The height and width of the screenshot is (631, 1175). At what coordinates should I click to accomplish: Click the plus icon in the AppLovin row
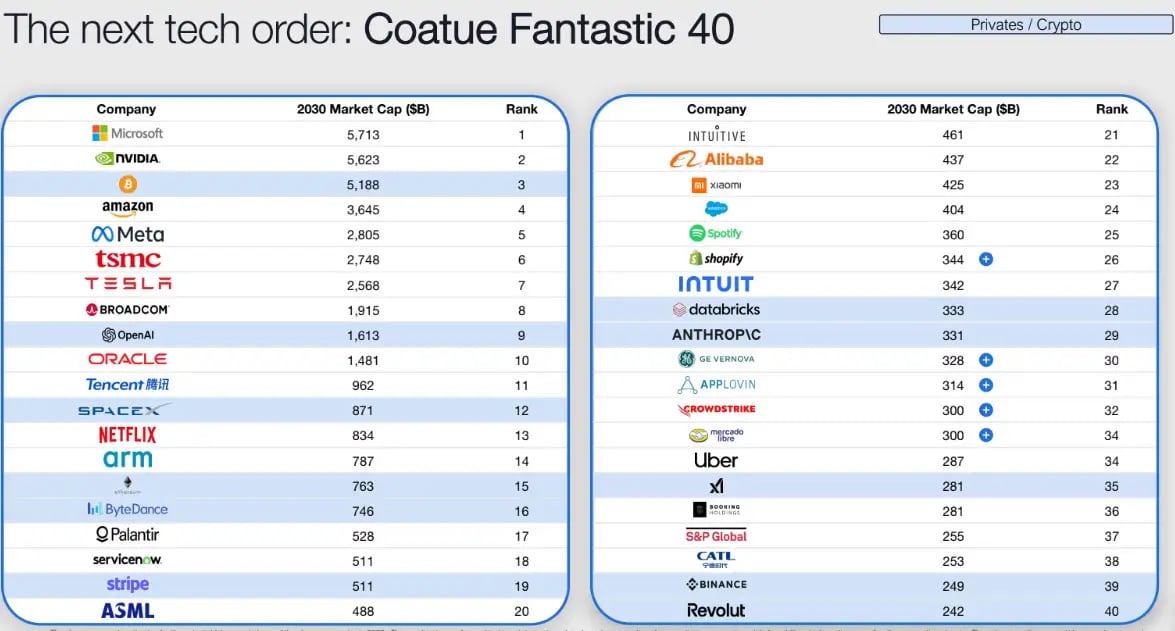(x=986, y=385)
